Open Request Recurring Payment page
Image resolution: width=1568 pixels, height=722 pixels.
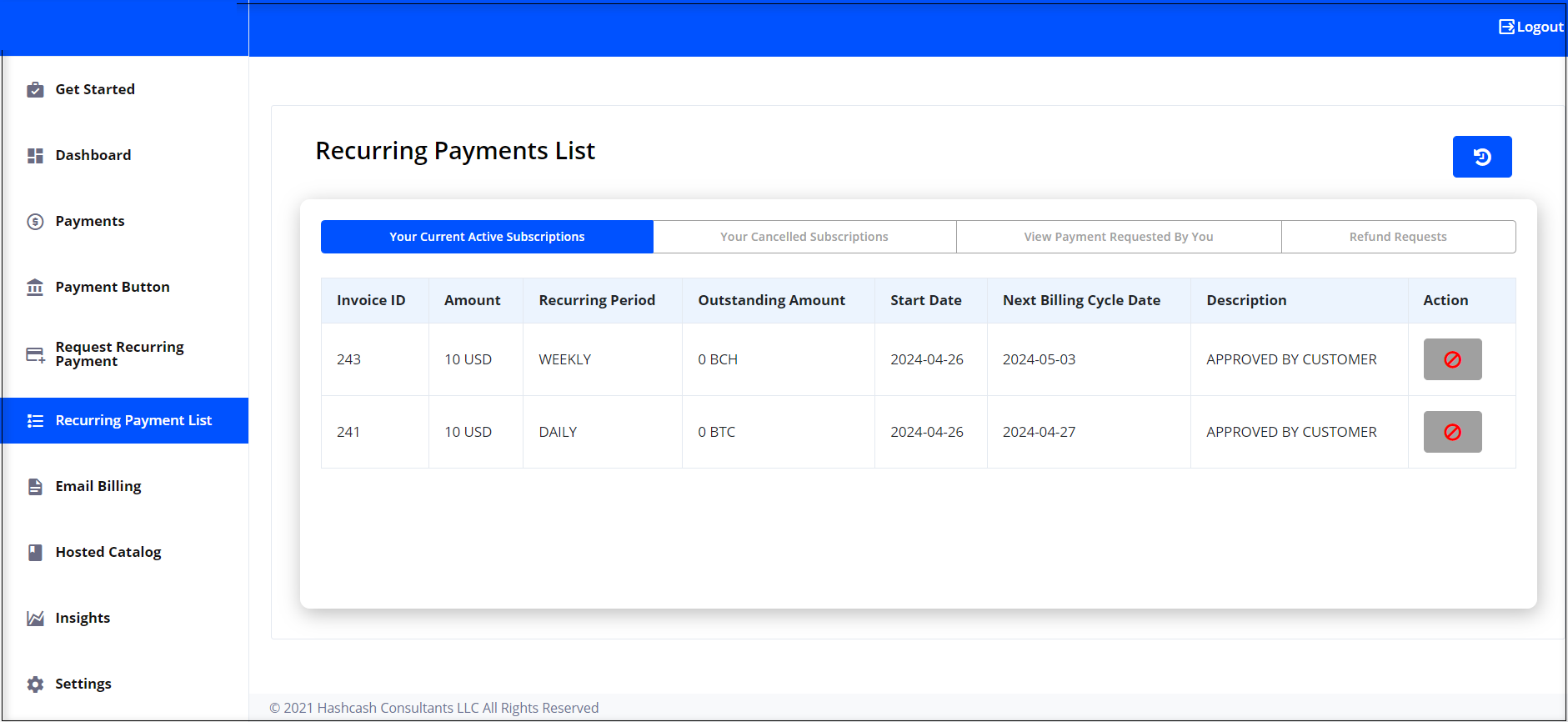(x=125, y=354)
